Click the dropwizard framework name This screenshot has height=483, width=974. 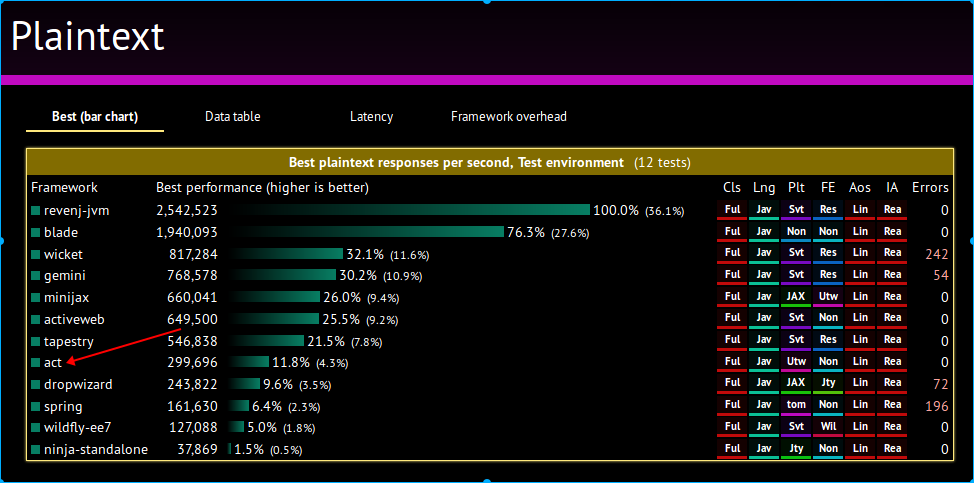tap(78, 384)
